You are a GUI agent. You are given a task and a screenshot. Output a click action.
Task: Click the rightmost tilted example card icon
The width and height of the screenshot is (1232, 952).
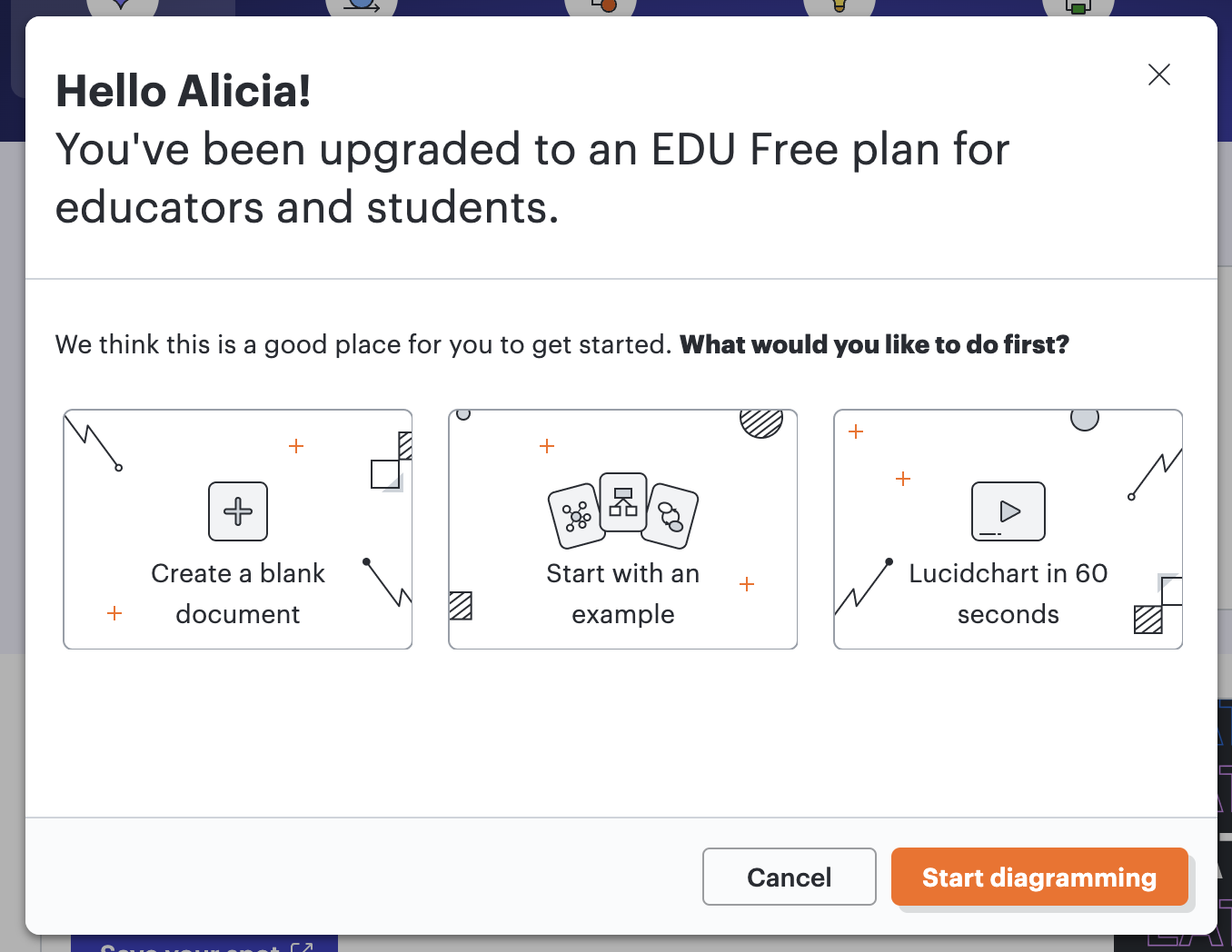click(x=671, y=516)
